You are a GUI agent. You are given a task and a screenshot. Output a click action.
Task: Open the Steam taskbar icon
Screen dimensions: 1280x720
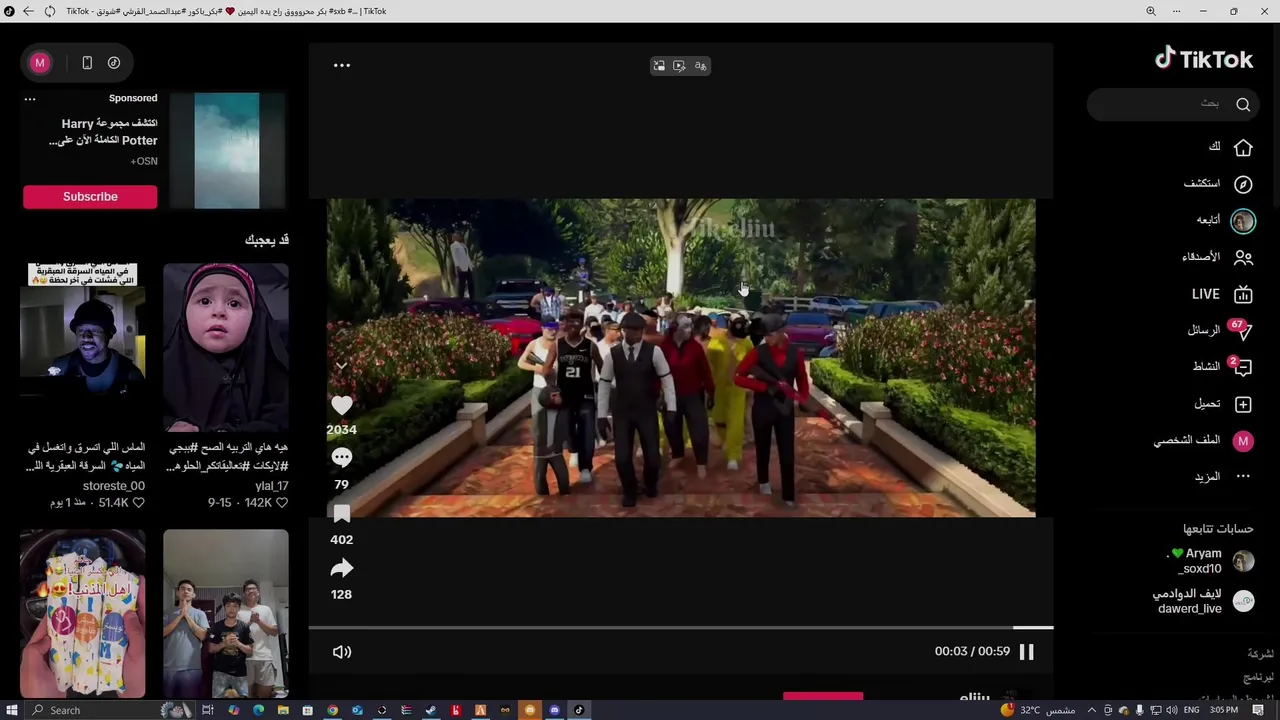431,710
